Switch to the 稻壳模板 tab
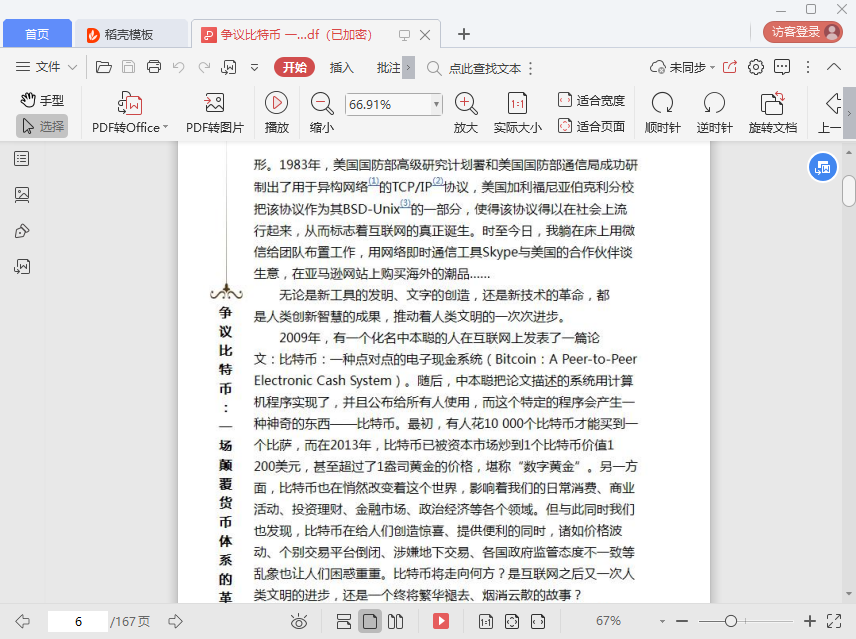856x639 pixels. pyautogui.click(x=131, y=34)
